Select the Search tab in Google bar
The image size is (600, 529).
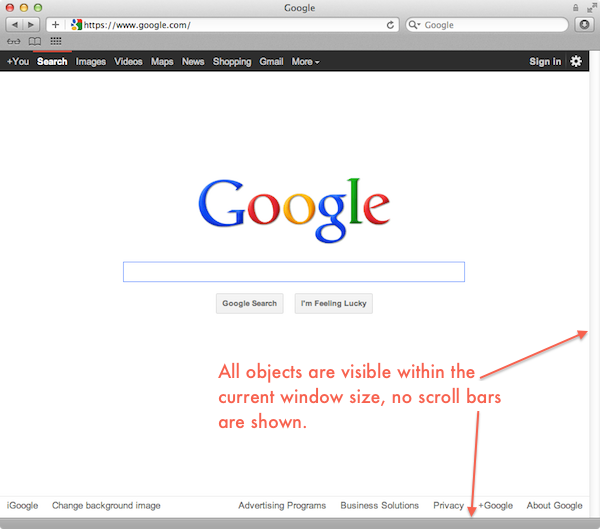tap(52, 62)
